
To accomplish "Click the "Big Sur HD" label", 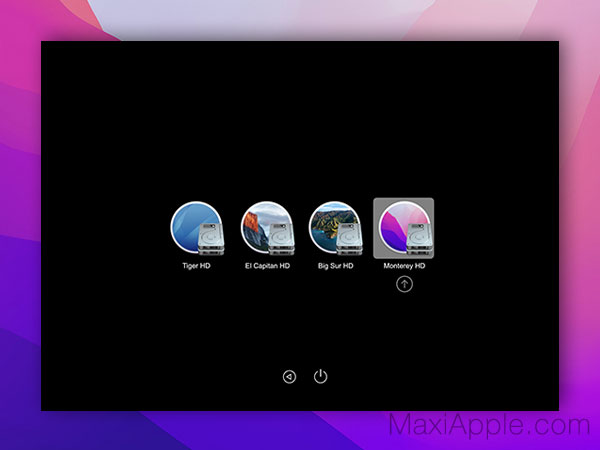I will coord(336,266).
